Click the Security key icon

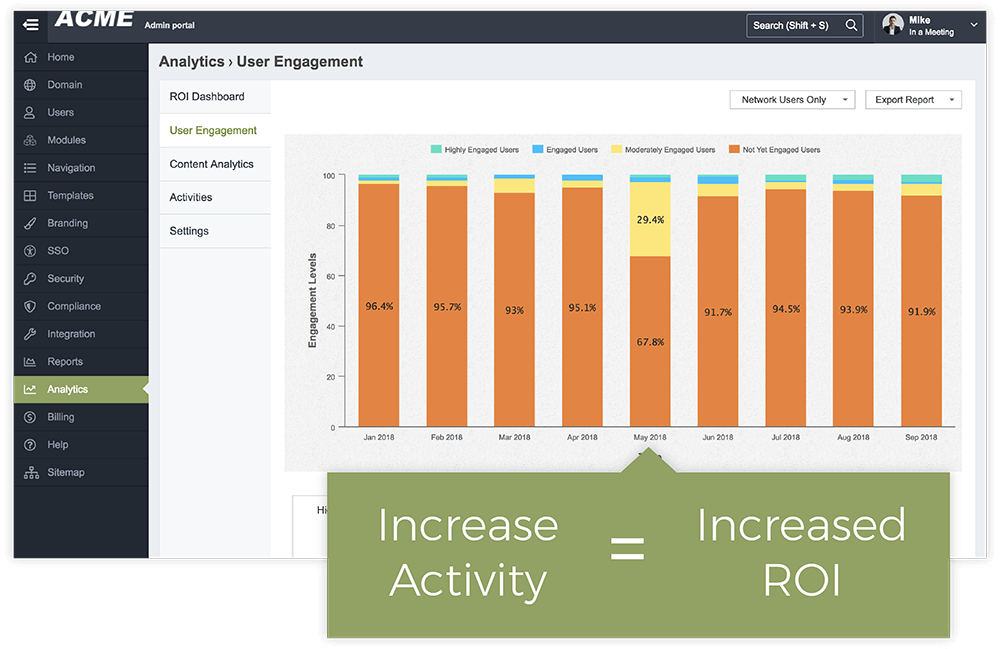pyautogui.click(x=30, y=279)
